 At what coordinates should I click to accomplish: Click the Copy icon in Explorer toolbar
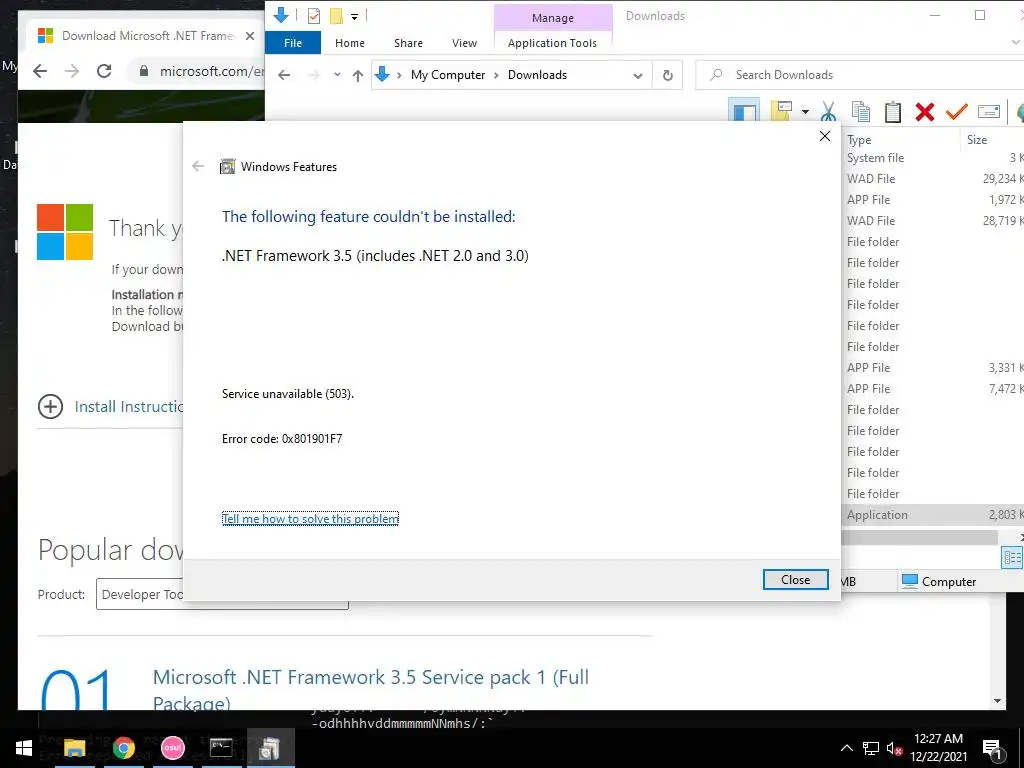(x=861, y=112)
